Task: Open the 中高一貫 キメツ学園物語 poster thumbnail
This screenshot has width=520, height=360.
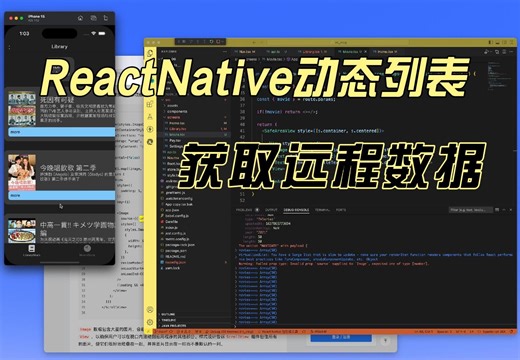Action: pyautogui.click(x=22, y=231)
